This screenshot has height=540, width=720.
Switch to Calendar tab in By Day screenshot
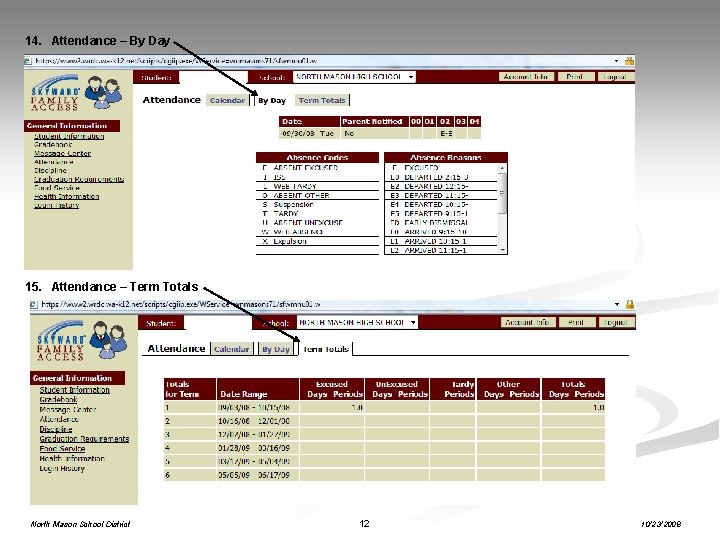coord(227,100)
